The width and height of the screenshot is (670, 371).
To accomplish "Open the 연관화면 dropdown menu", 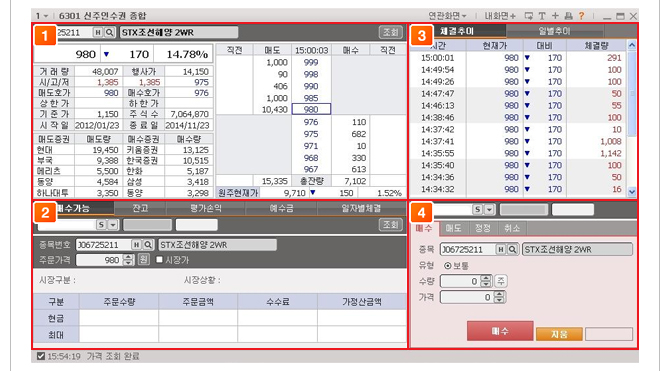I will pyautogui.click(x=447, y=16).
